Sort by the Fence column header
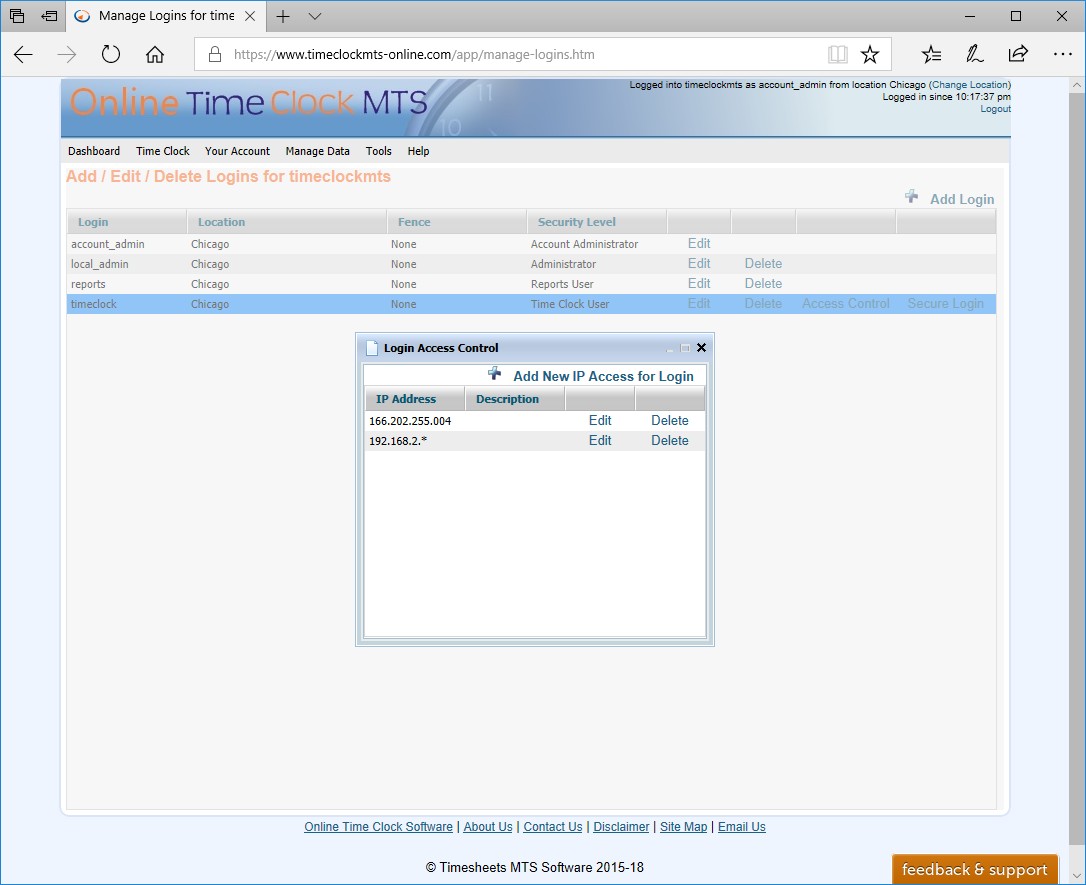Viewport: 1086px width, 885px height. coord(456,222)
